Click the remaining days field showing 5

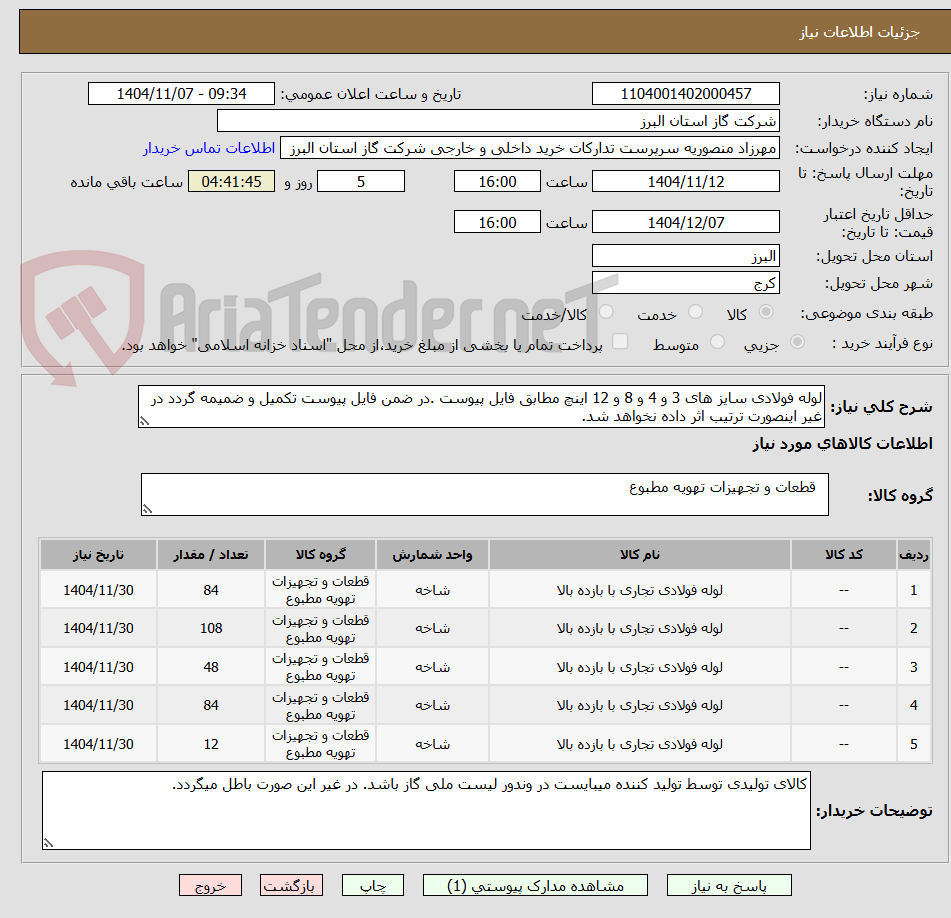click(361, 181)
